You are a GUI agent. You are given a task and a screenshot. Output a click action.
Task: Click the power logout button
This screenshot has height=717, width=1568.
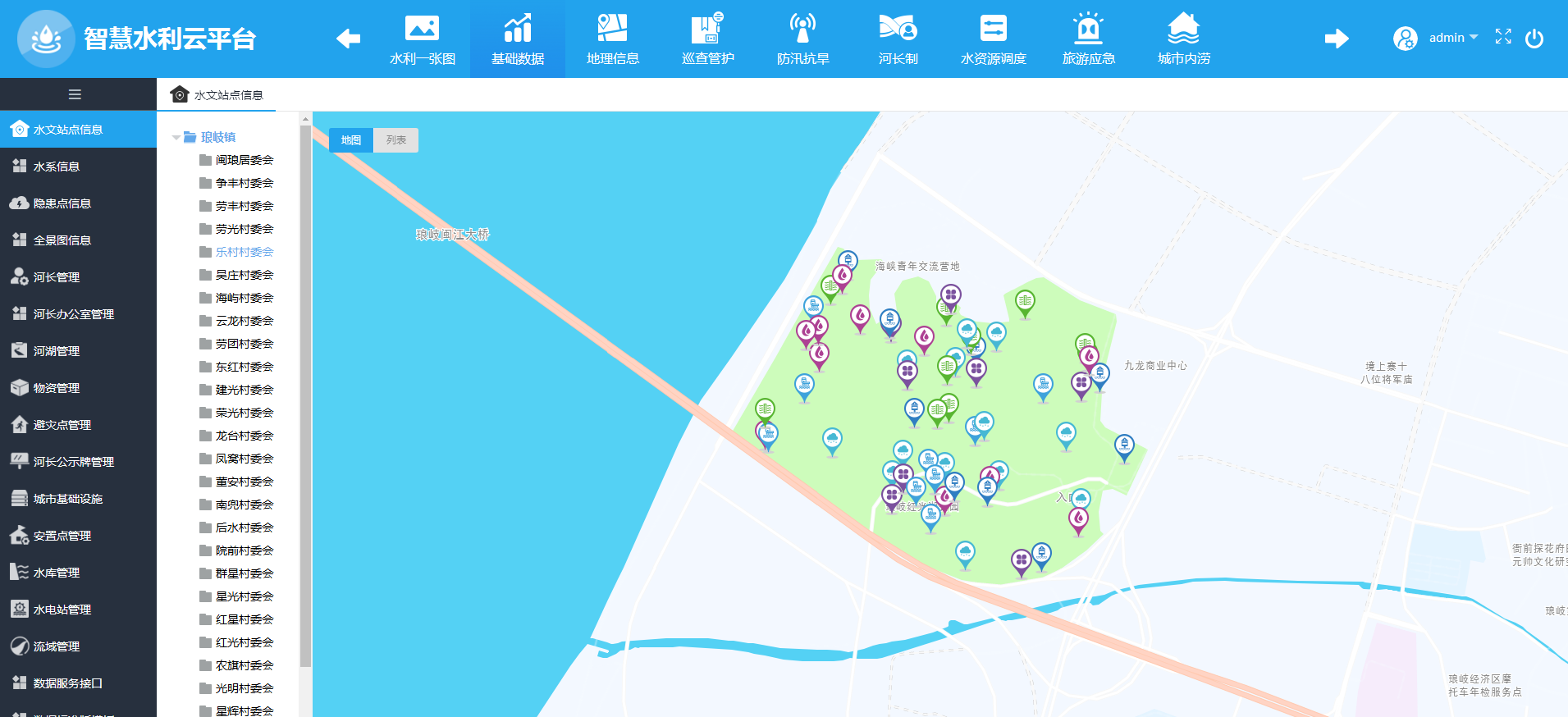point(1534,39)
